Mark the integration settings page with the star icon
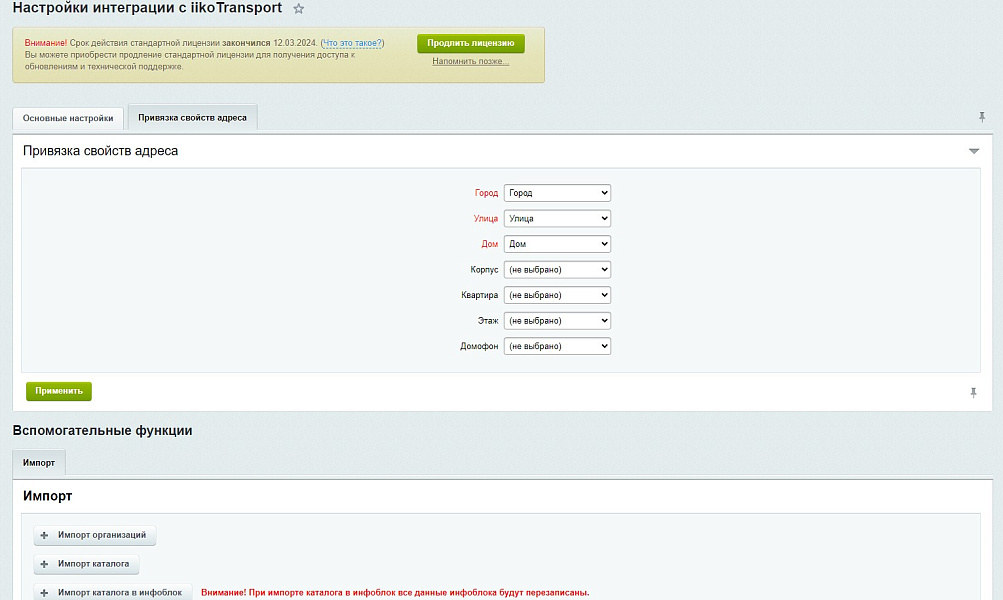This screenshot has width=1003, height=600. (x=297, y=10)
